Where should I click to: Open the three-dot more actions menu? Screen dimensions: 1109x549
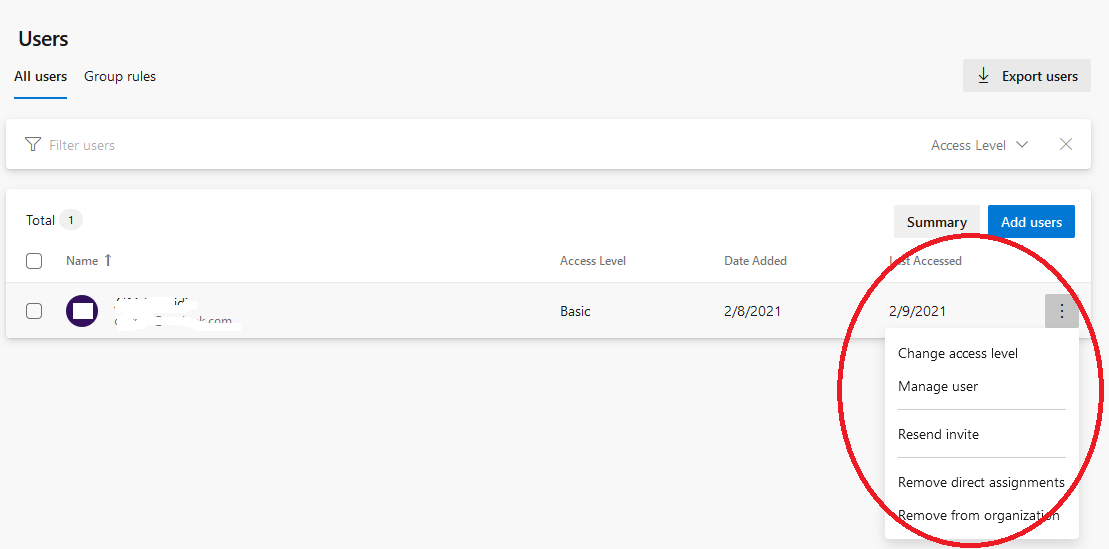pyautogui.click(x=1061, y=311)
